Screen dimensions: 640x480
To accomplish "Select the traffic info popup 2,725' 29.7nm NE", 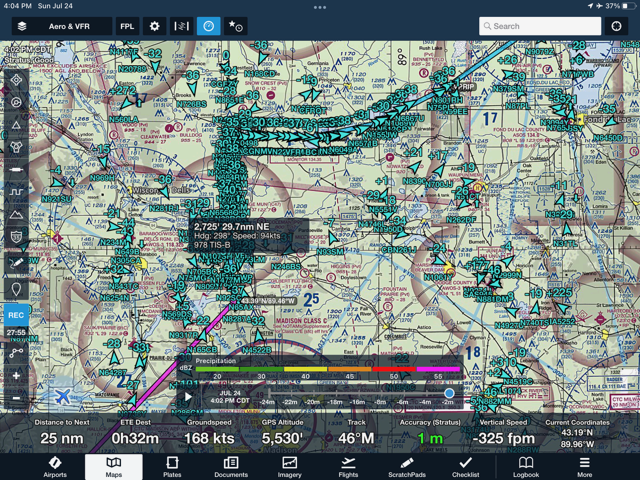I will click(249, 236).
